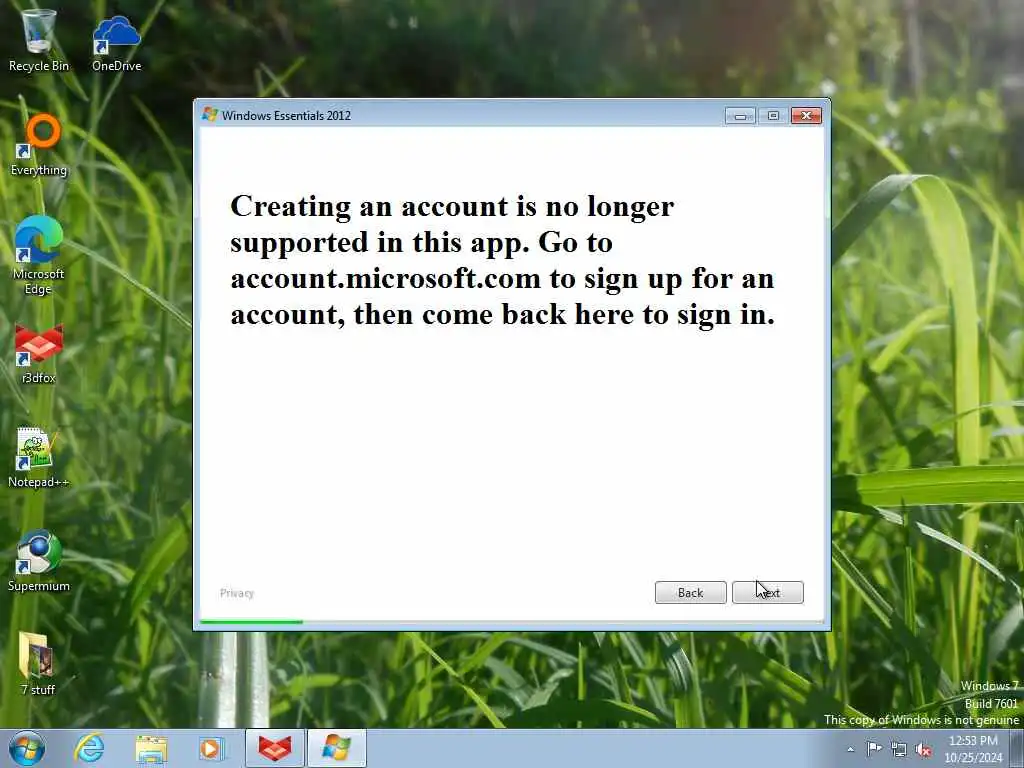Click the Back button in the dialog
The image size is (1024, 768).
click(690, 592)
